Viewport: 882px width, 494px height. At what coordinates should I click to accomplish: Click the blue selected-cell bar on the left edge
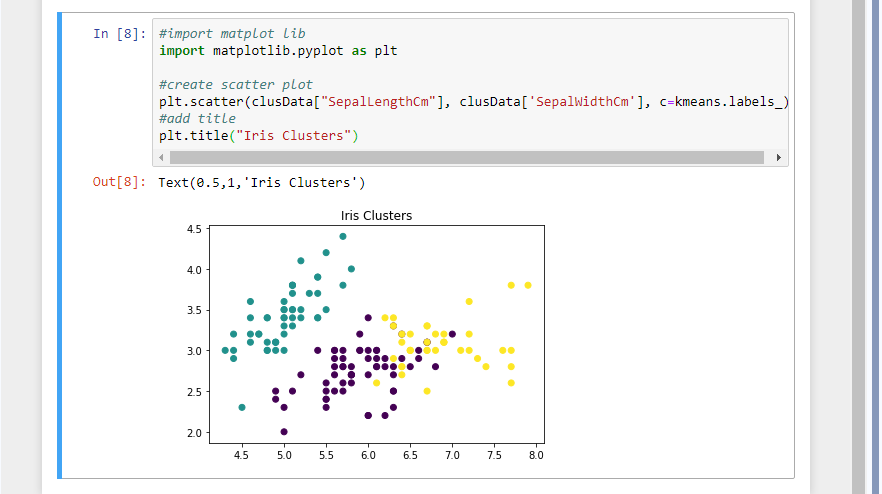tap(60, 245)
